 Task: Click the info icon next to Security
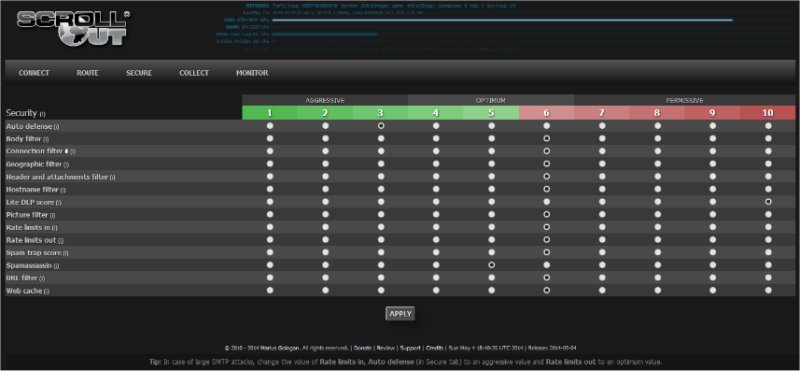(x=42, y=114)
